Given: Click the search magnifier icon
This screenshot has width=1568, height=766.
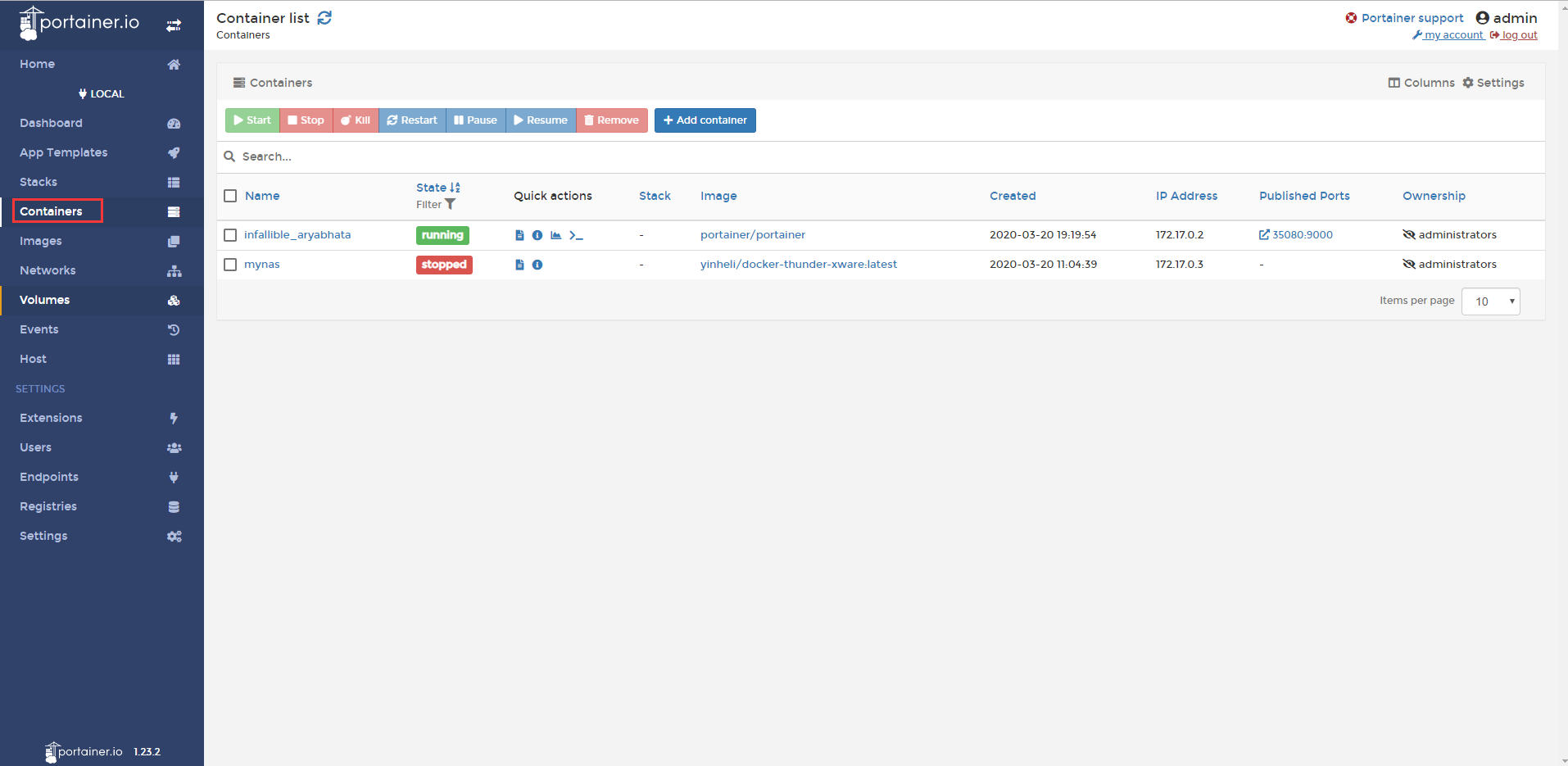Looking at the screenshot, I should click(229, 156).
